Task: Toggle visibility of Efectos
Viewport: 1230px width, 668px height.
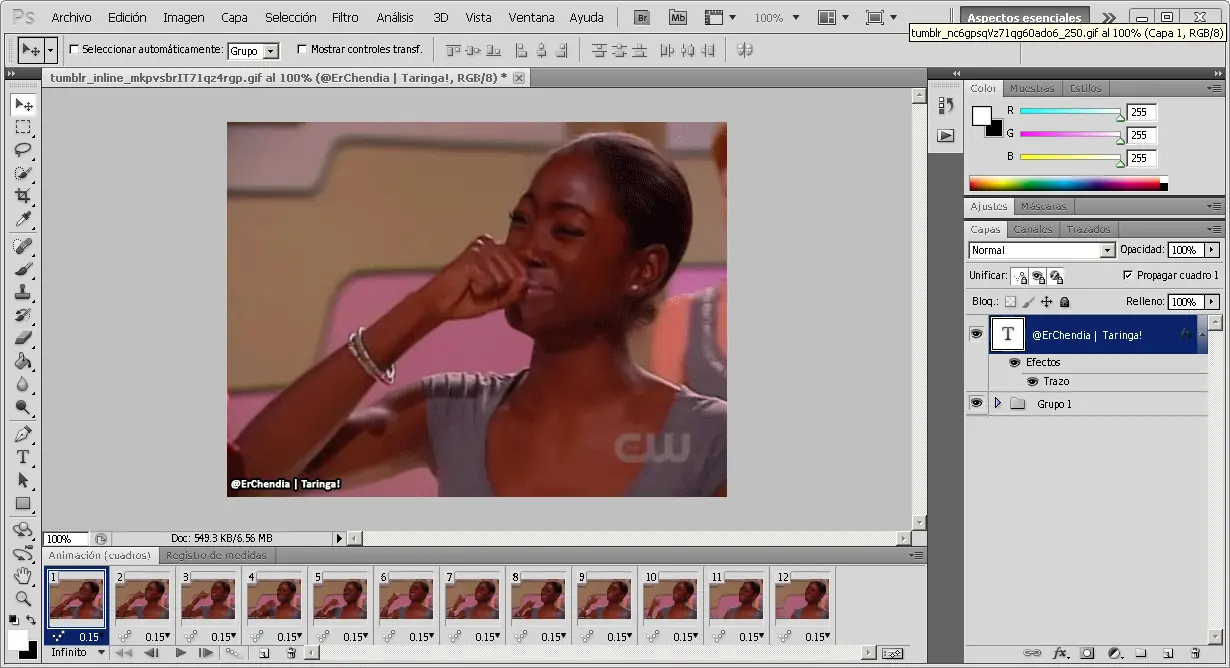Action: (1014, 362)
